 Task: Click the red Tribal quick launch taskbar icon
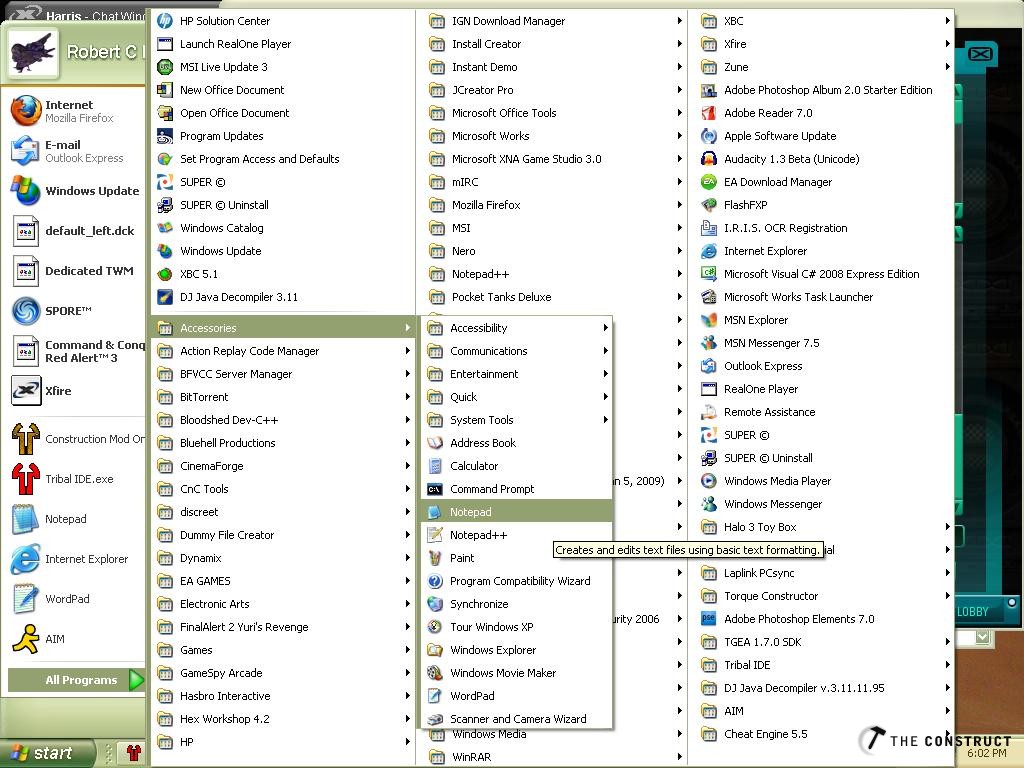pyautogui.click(x=134, y=753)
